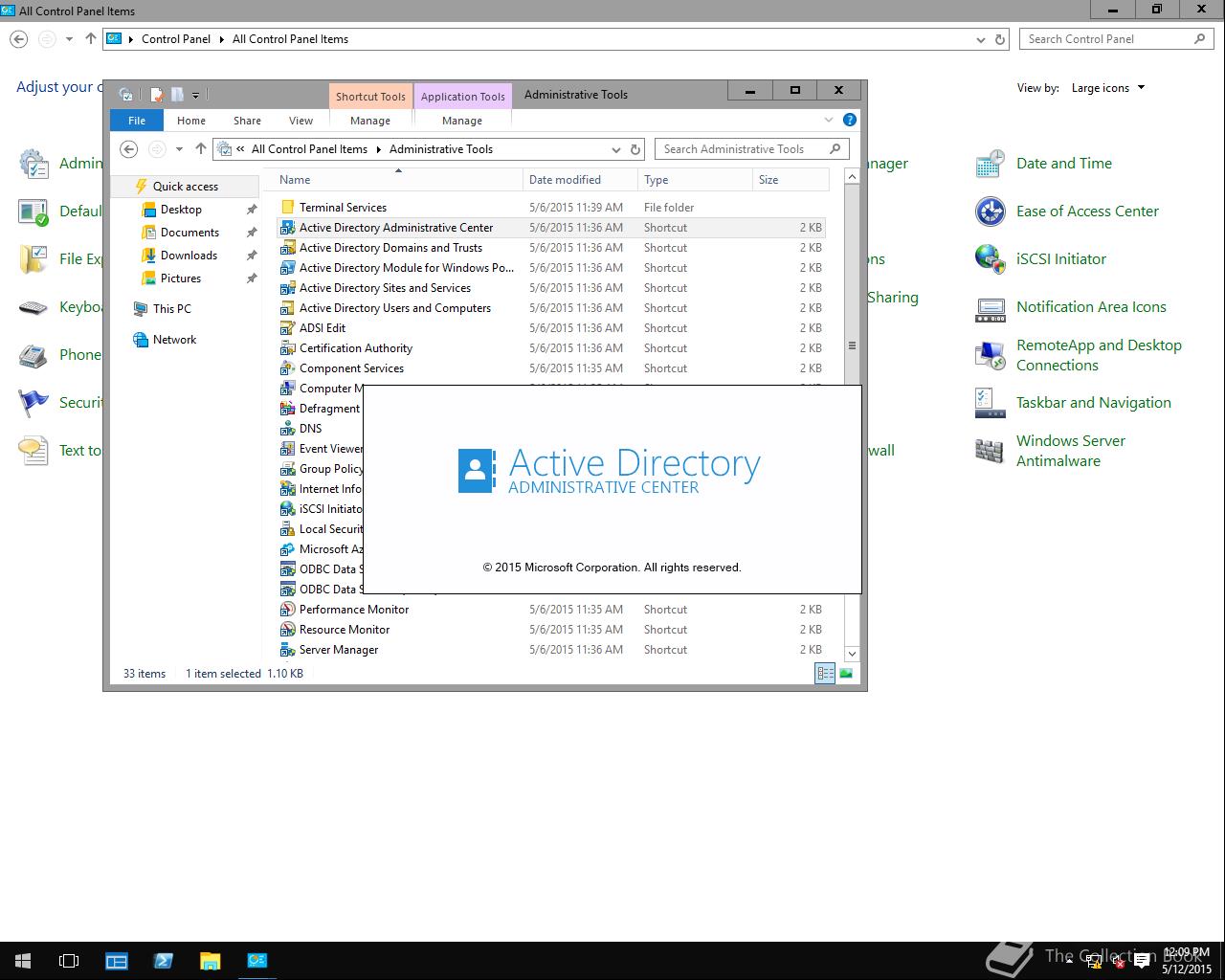Select Desktop in navigation pane
This screenshot has height=980, width=1225.
181,210
